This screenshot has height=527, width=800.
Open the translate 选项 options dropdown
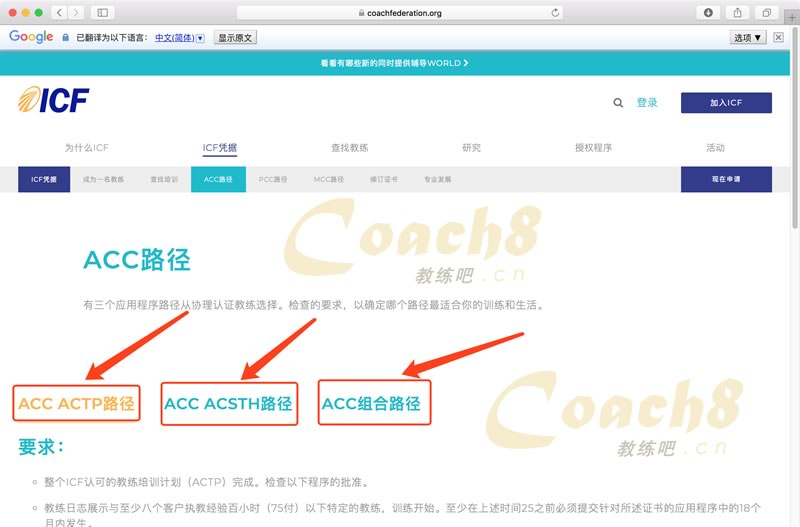tap(748, 37)
